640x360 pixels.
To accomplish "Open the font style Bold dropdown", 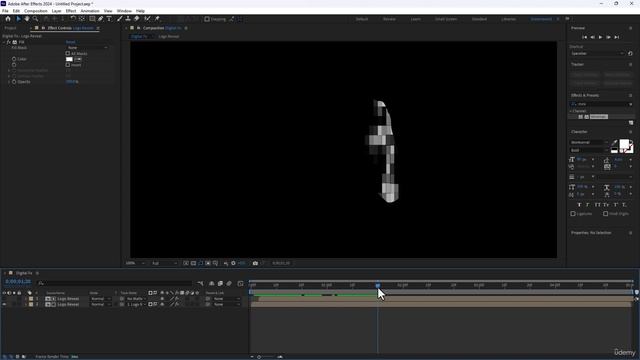I will click(589, 150).
